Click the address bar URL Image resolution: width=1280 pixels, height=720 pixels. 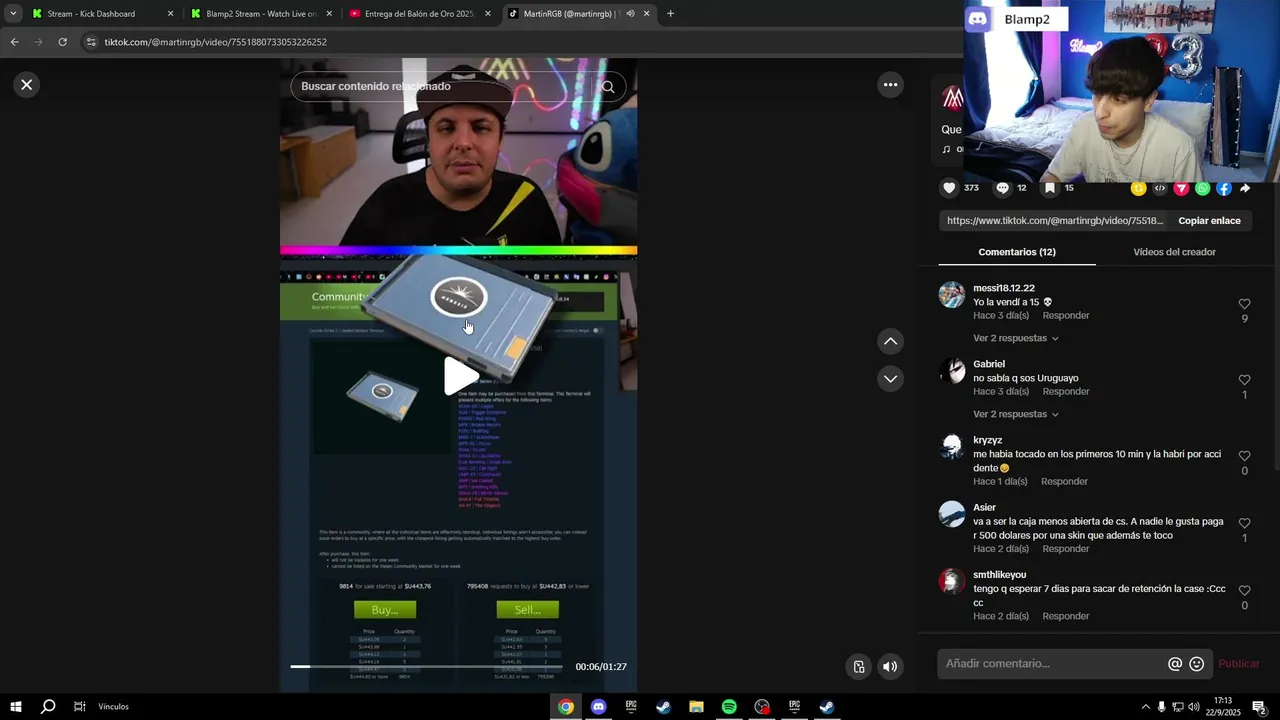pos(216,42)
